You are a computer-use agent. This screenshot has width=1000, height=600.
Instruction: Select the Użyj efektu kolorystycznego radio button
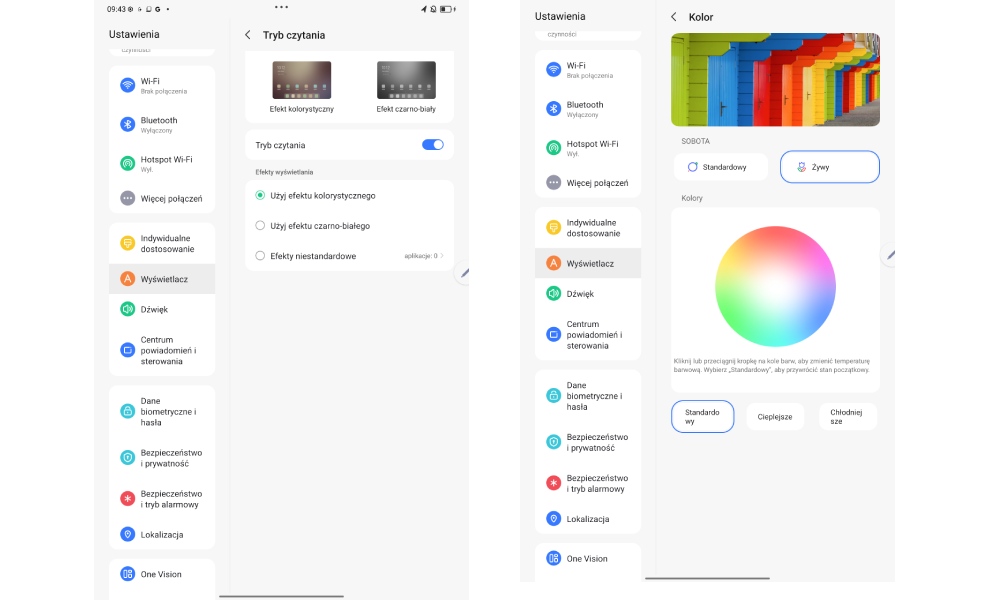pos(260,195)
